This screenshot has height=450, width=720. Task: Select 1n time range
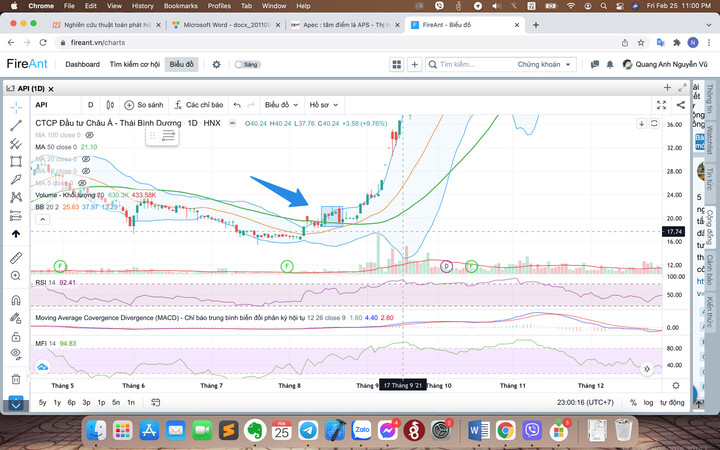(x=131, y=402)
